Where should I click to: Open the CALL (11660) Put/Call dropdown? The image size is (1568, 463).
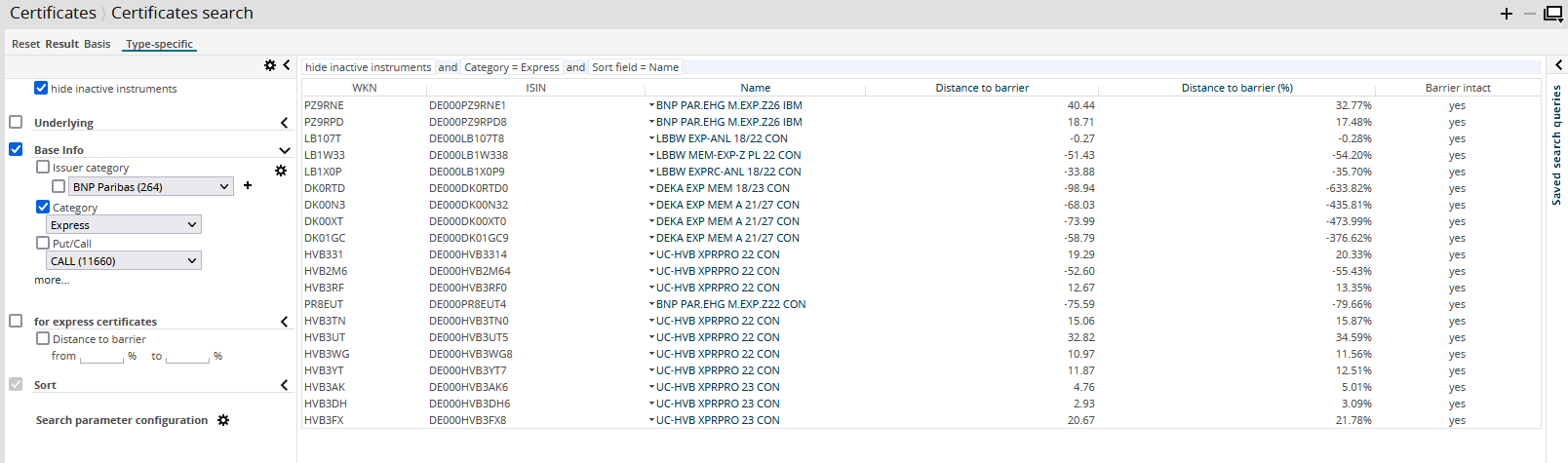click(x=124, y=261)
